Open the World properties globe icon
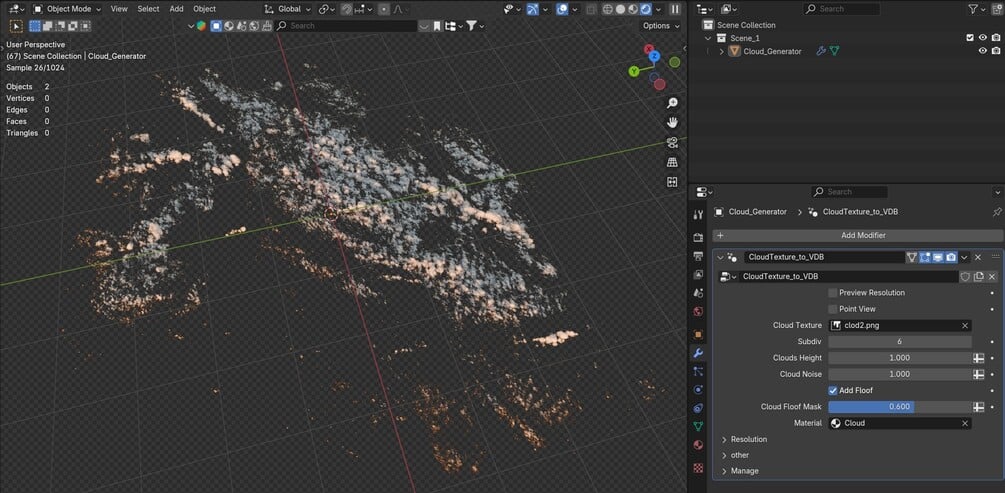The width and height of the screenshot is (1005, 493). pos(699,312)
